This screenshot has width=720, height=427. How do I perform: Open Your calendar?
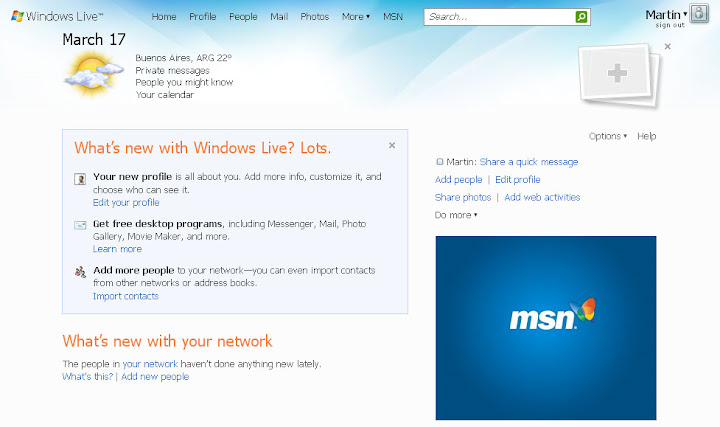(x=164, y=95)
